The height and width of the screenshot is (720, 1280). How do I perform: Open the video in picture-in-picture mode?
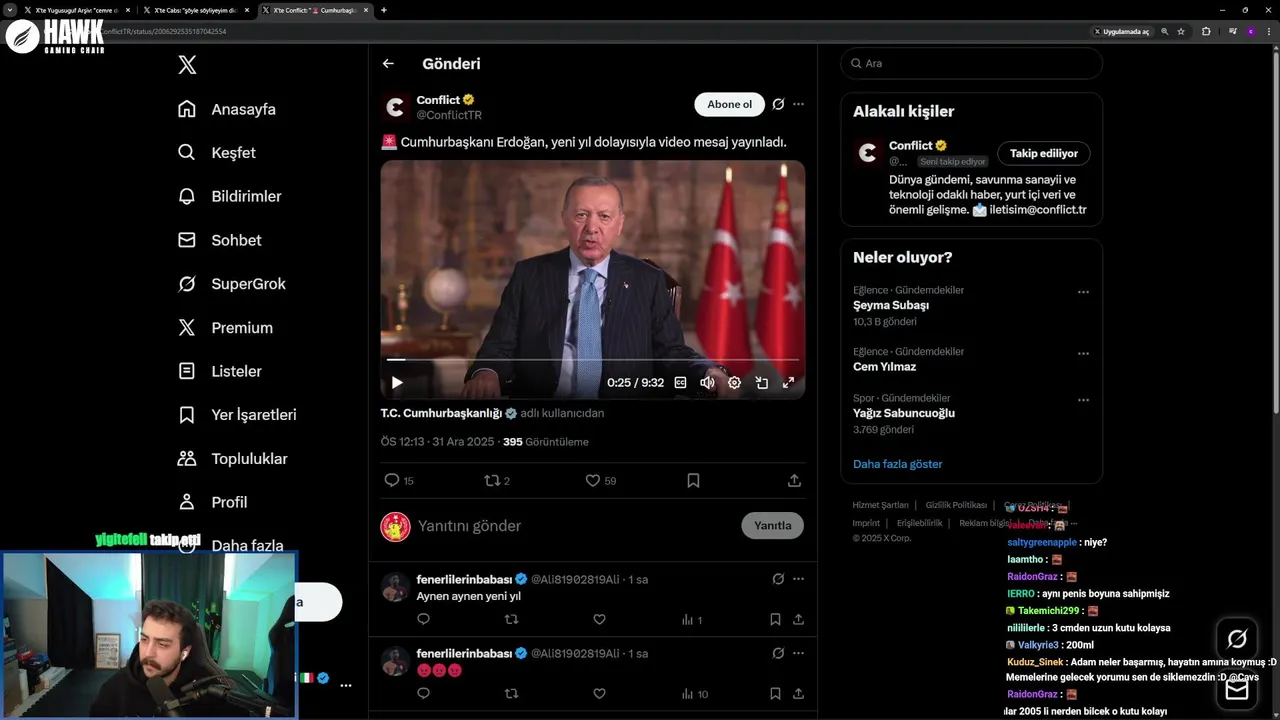761,382
